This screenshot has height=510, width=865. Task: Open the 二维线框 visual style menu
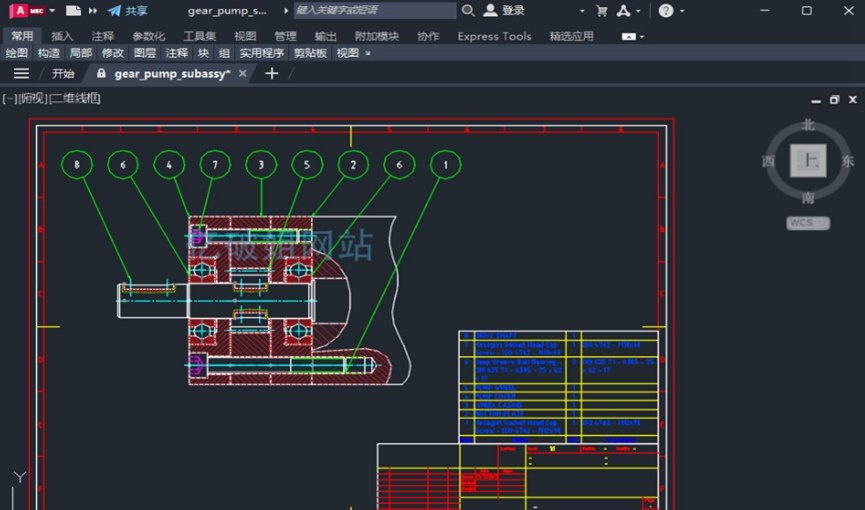click(75, 98)
